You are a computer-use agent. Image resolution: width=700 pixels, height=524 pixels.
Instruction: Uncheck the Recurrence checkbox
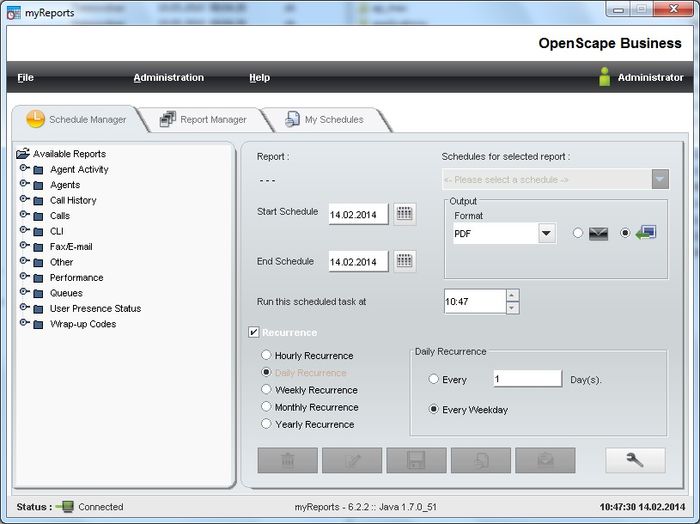pos(254,332)
